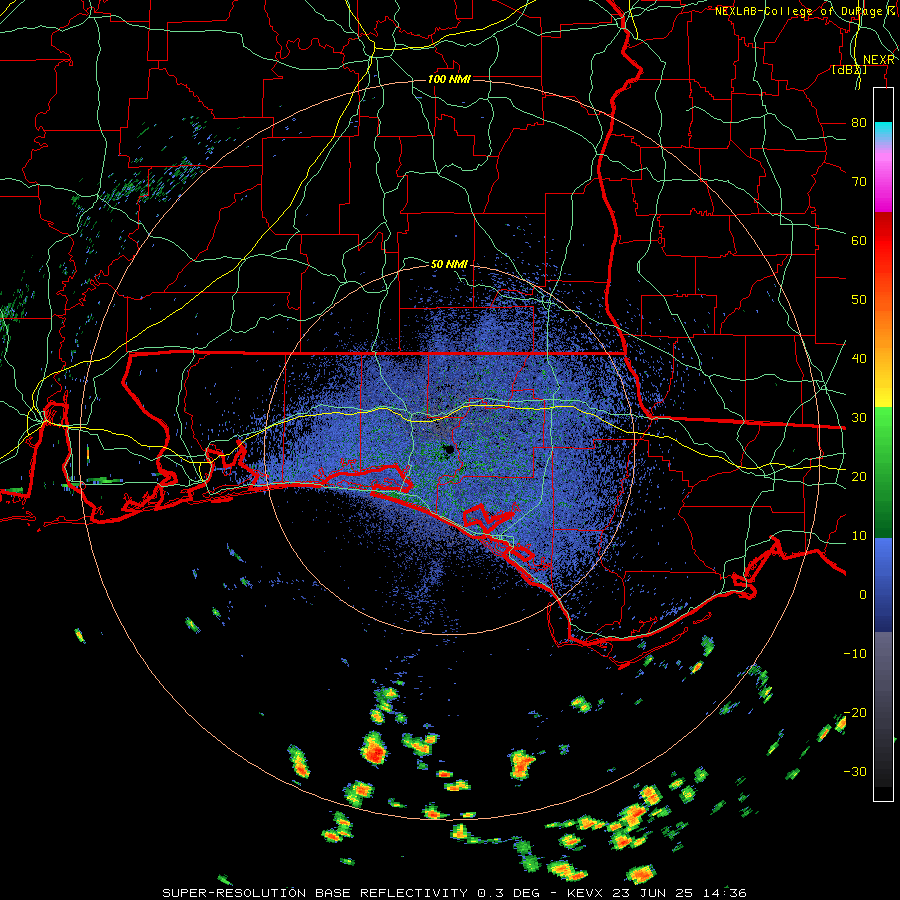Click the NEXR label at the top right

tap(879, 60)
